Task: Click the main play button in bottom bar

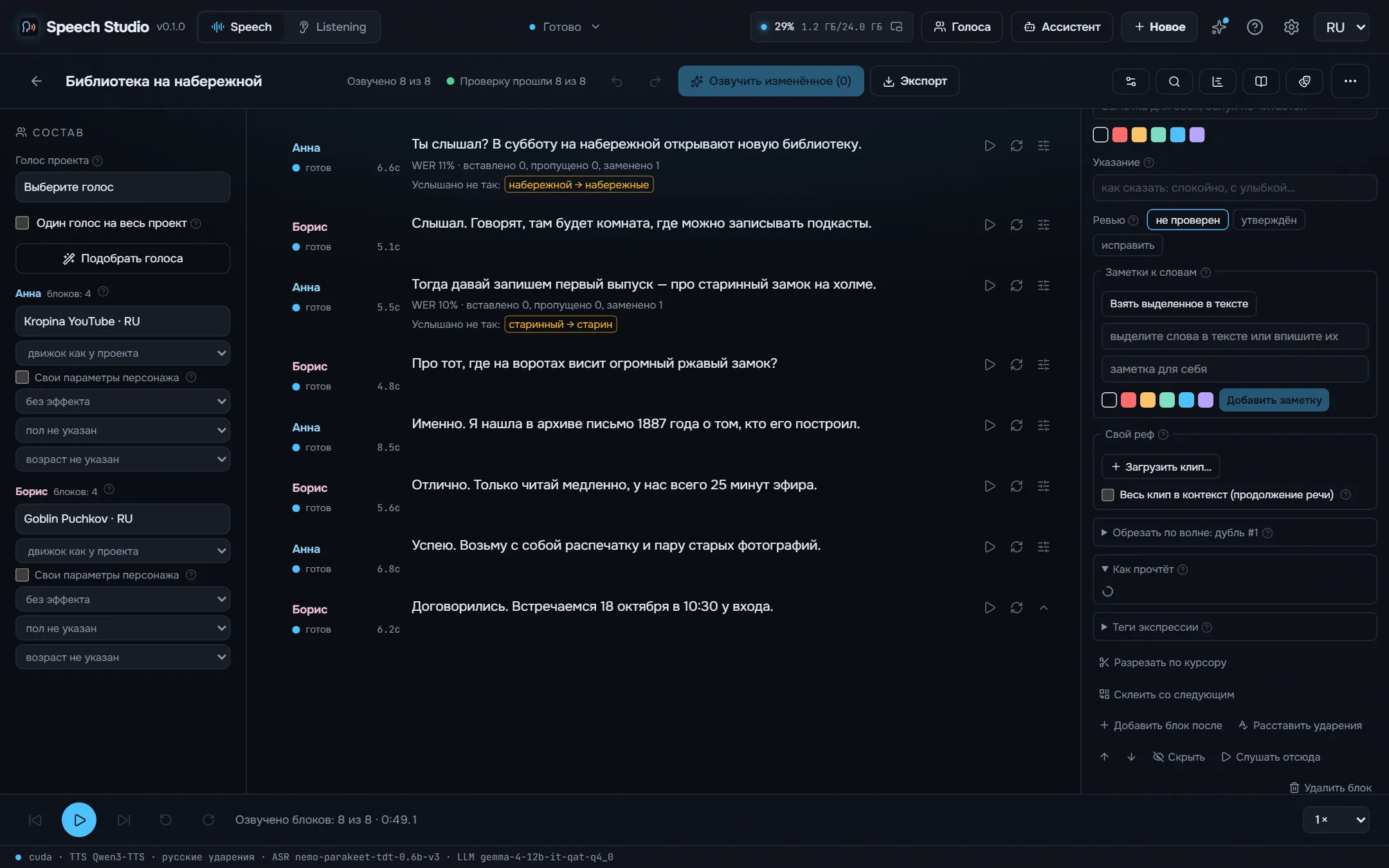Action: (x=79, y=820)
